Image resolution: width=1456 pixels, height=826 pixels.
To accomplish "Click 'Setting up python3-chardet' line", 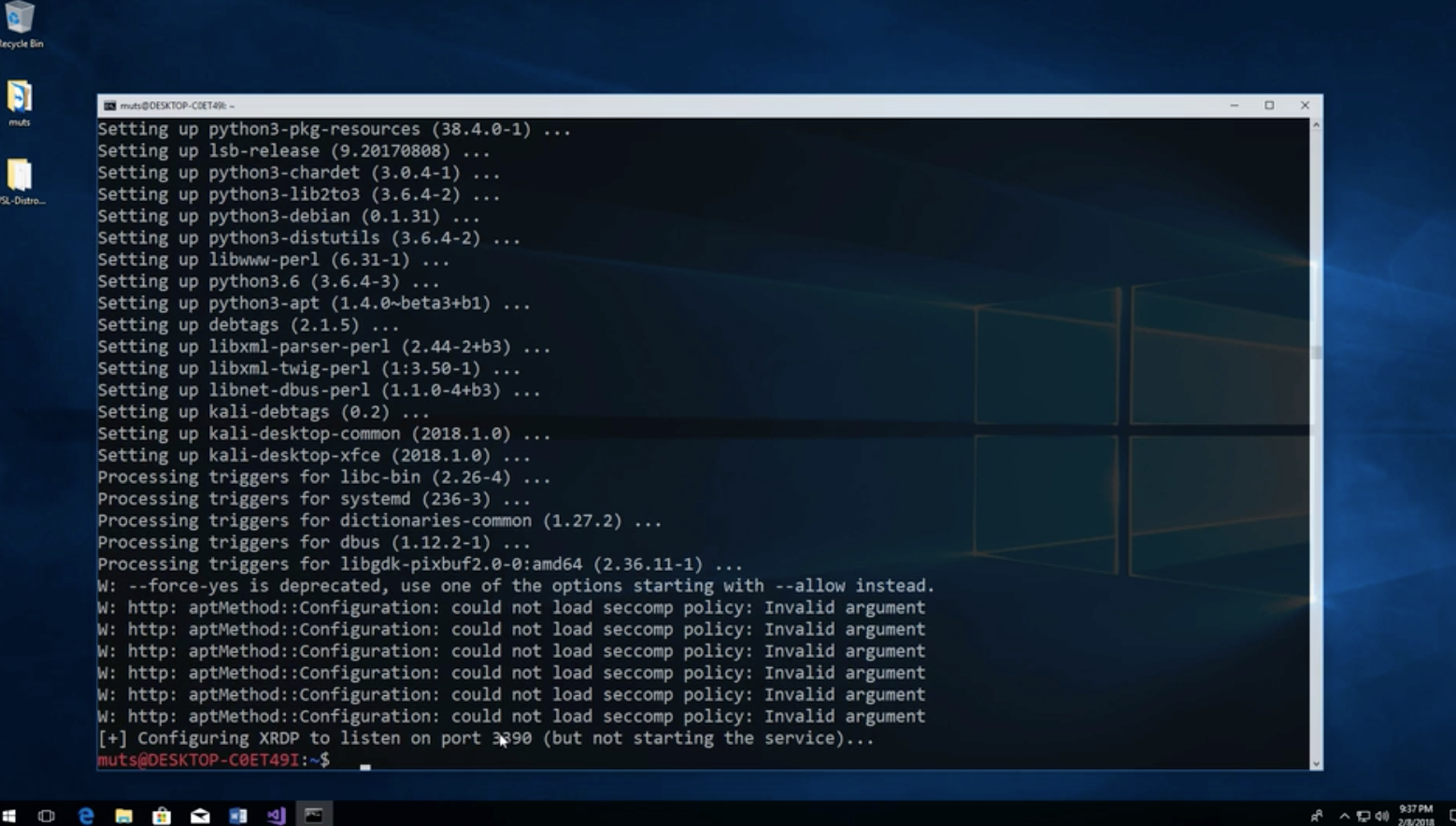I will (x=298, y=173).
